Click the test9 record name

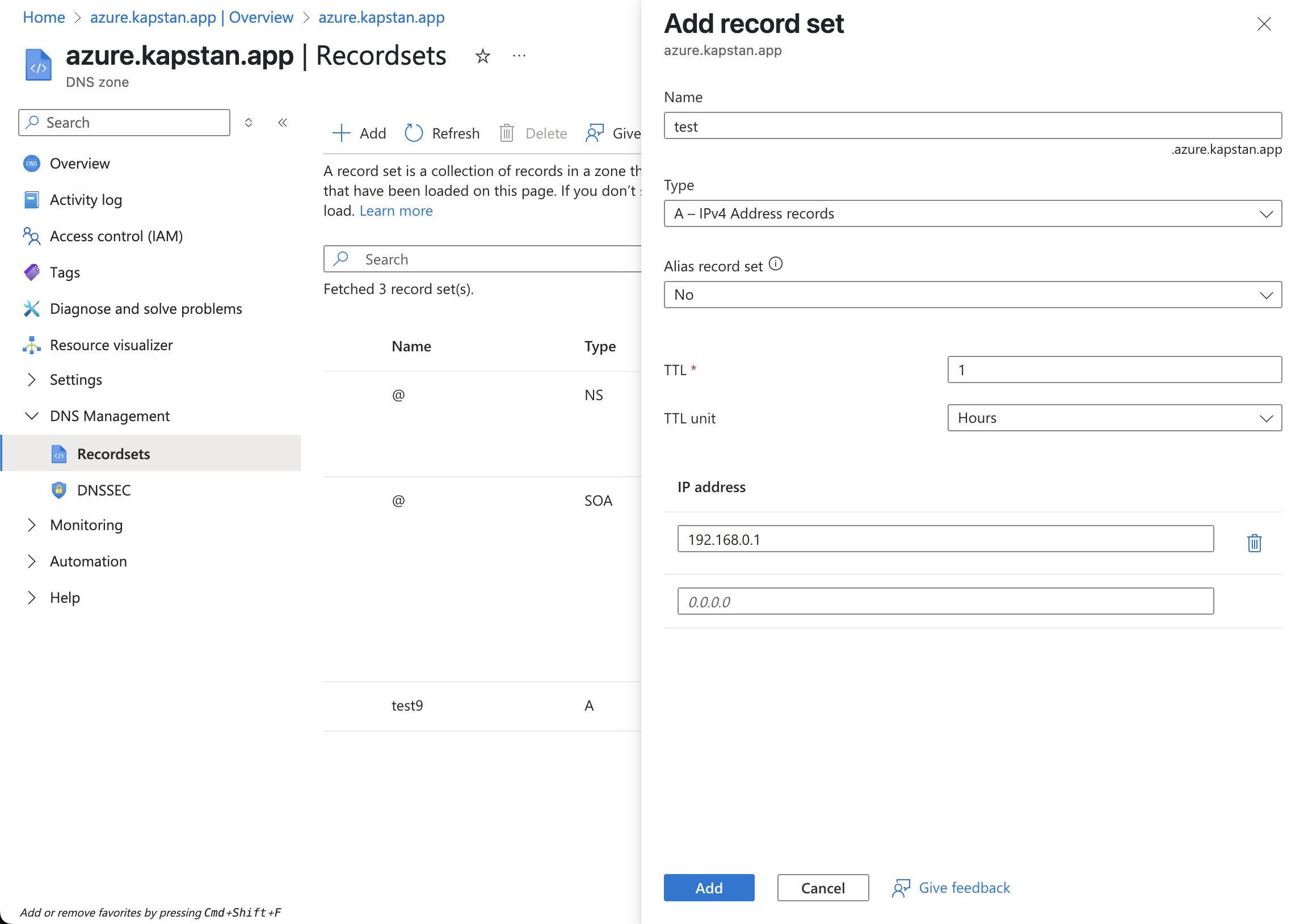click(407, 706)
